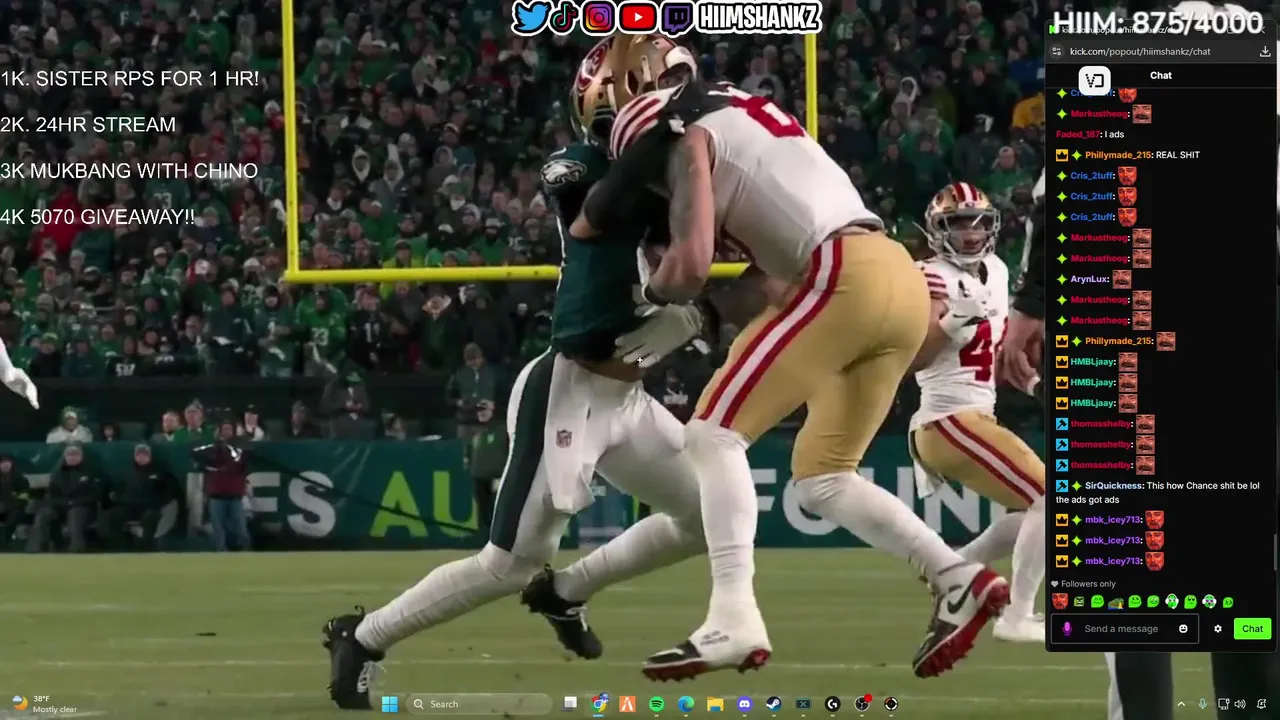Click the kick.com/popout/hiimshankz/chat address bar
The width and height of the screenshot is (1280, 720).
coord(1140,51)
